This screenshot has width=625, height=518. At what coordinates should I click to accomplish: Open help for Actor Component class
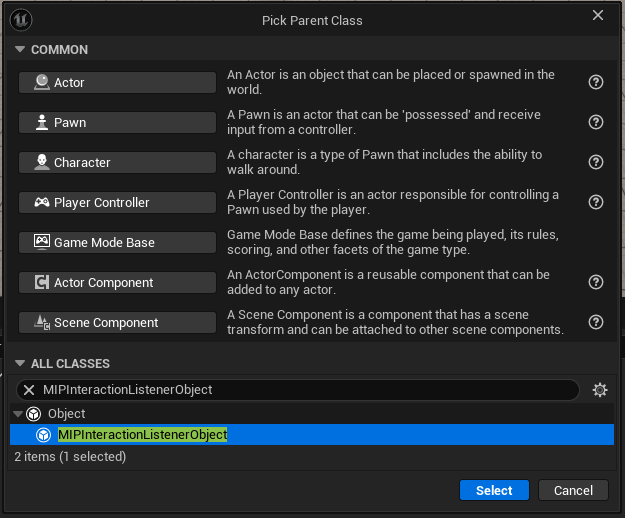[596, 282]
